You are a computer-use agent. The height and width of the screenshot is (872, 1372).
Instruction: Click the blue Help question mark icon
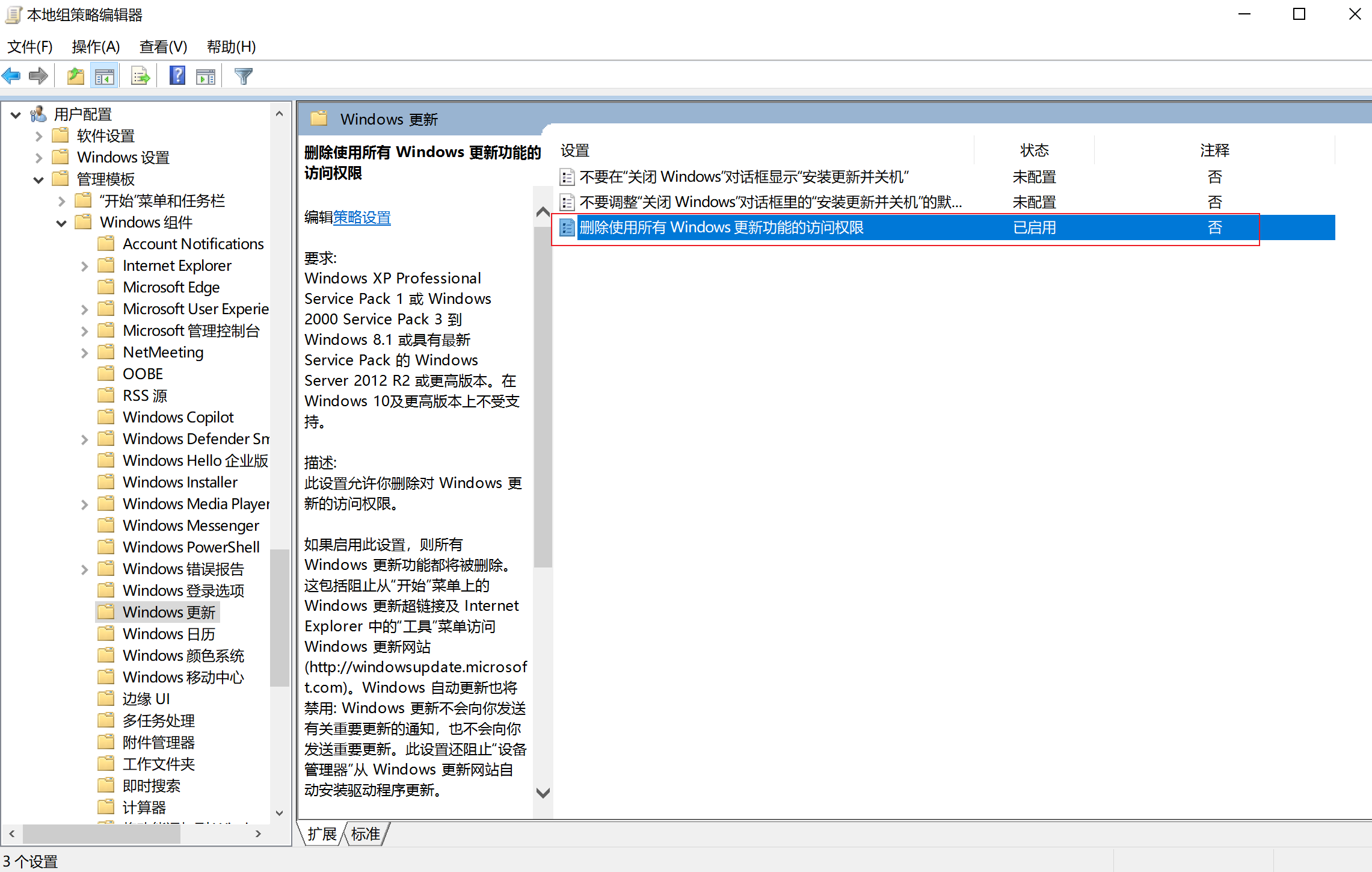[177, 76]
